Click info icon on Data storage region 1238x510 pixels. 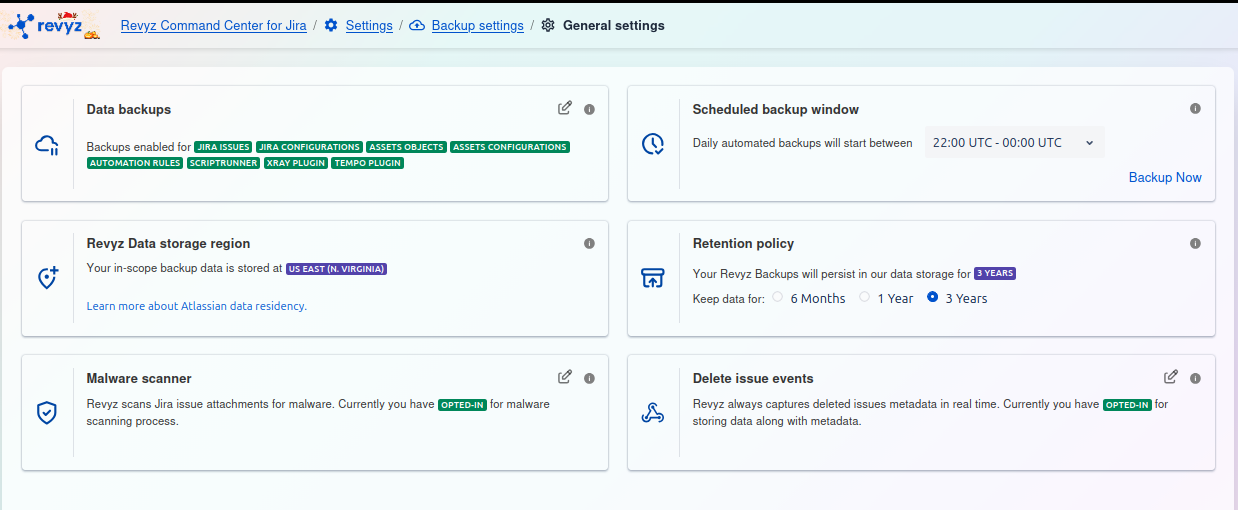pos(589,243)
